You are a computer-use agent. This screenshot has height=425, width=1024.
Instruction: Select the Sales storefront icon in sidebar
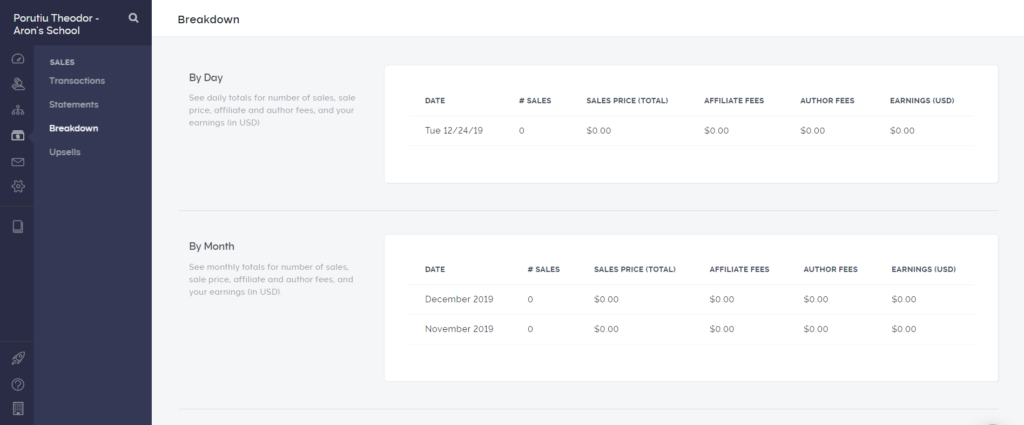tap(18, 135)
